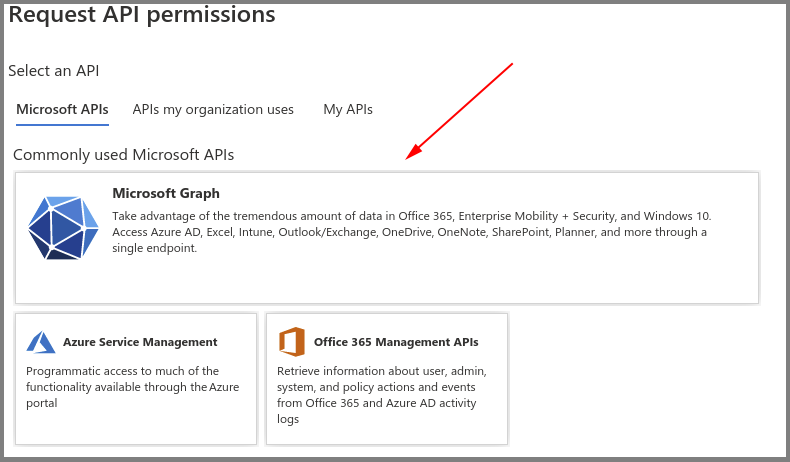The image size is (790, 462).
Task: Select the My APIs tab
Action: pos(348,109)
